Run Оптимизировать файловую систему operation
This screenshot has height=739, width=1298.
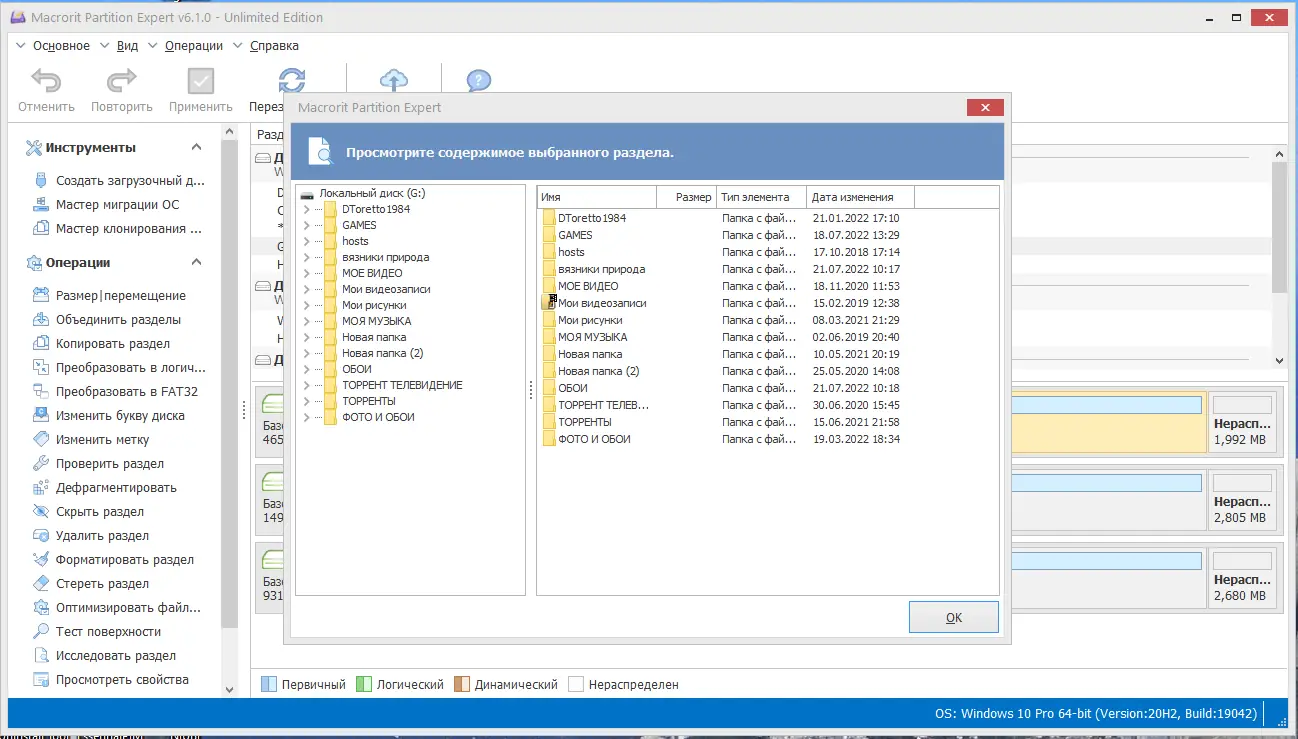128,608
